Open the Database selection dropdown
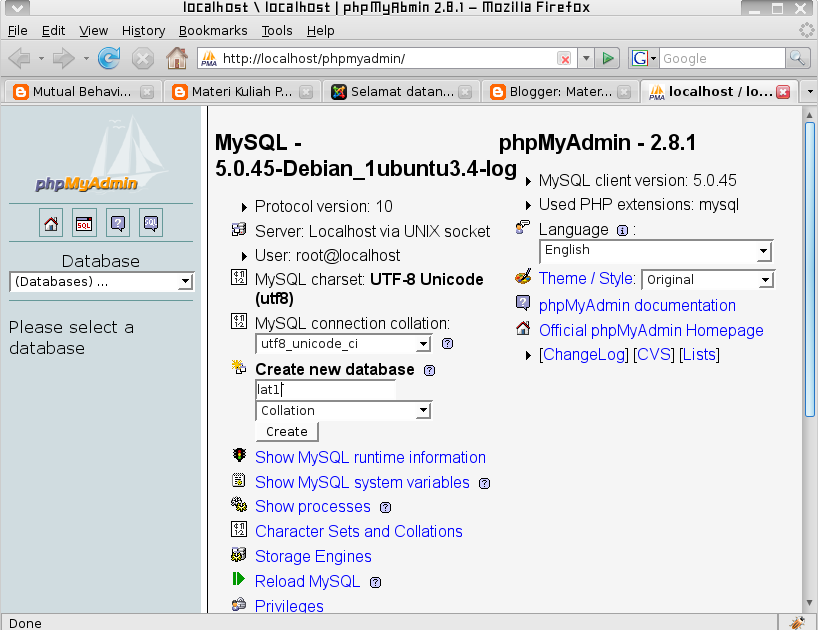Screen dimensions: 818x630 tap(102, 282)
